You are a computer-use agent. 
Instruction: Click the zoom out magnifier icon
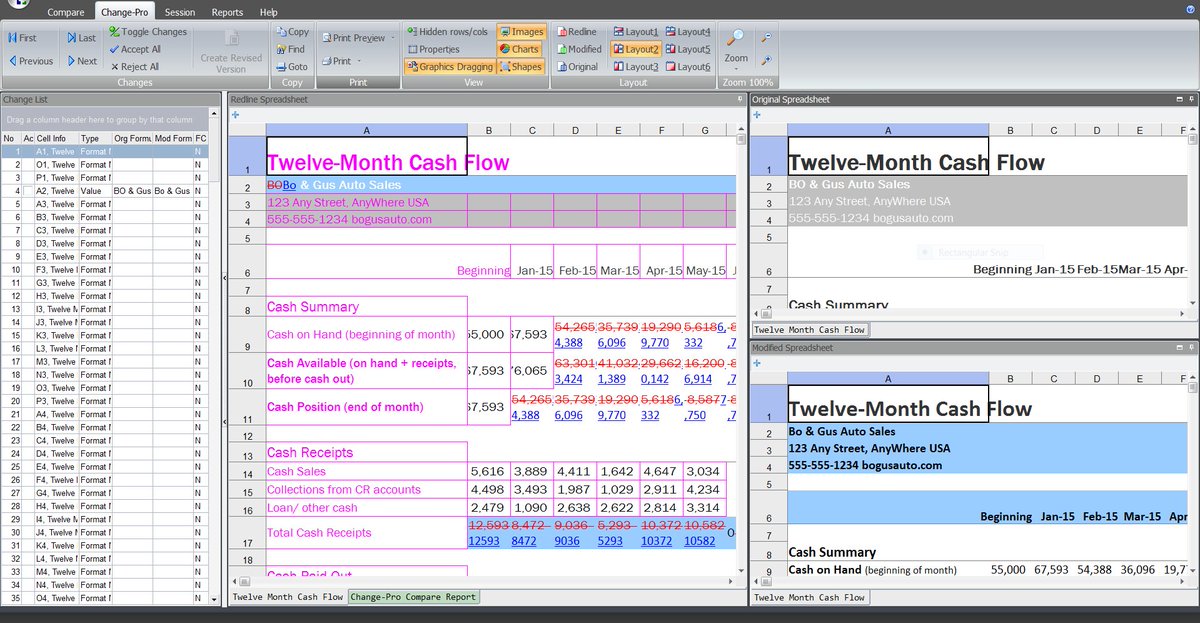766,38
